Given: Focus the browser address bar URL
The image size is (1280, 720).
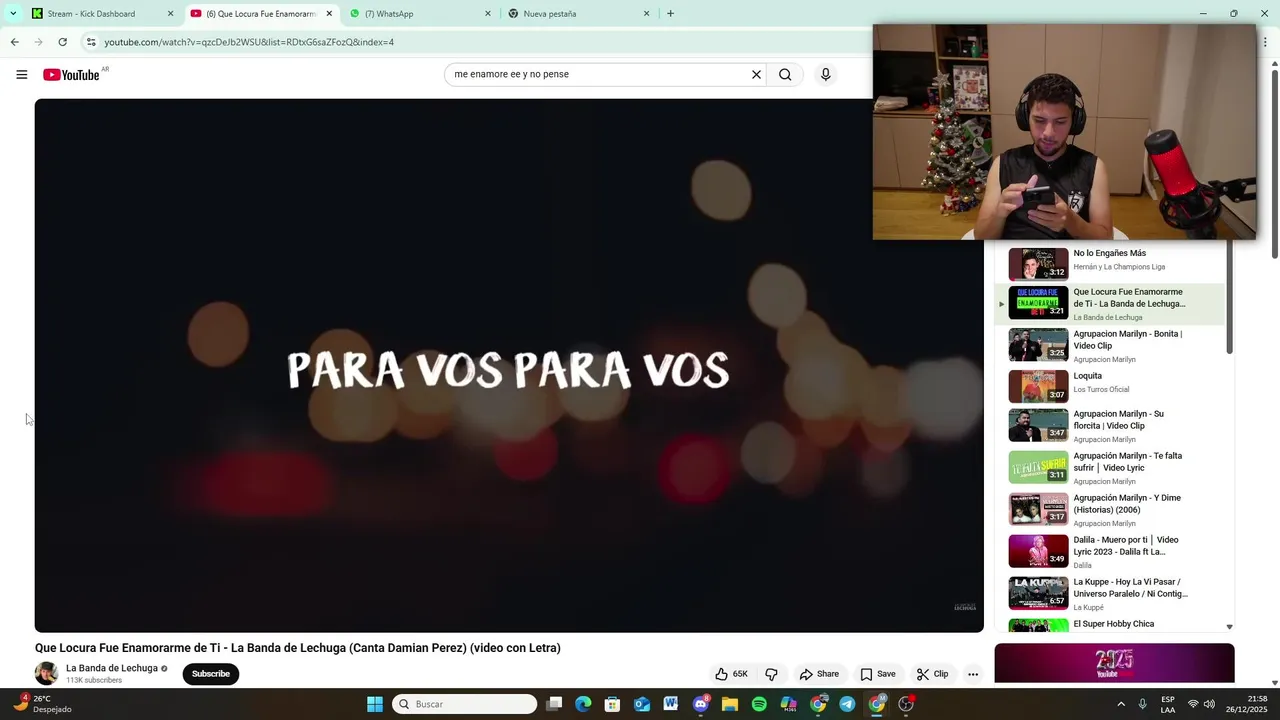Looking at the screenshot, I should pyautogui.click(x=249, y=42).
